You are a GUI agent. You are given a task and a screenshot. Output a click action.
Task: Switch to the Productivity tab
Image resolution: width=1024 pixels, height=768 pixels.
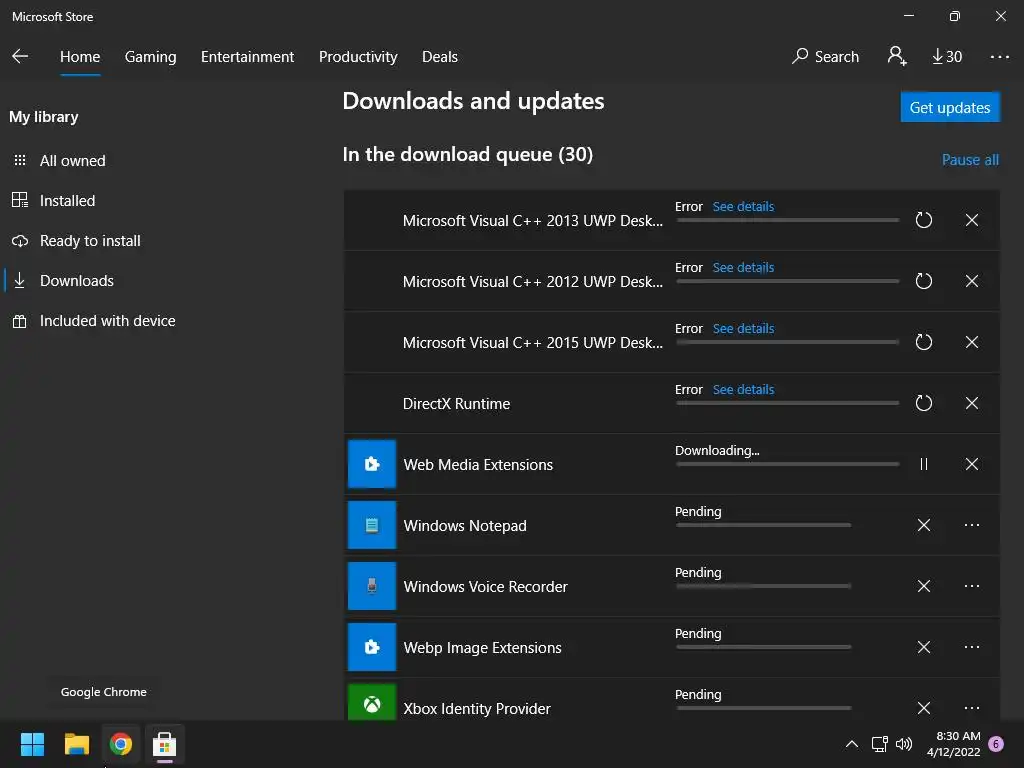pos(358,57)
